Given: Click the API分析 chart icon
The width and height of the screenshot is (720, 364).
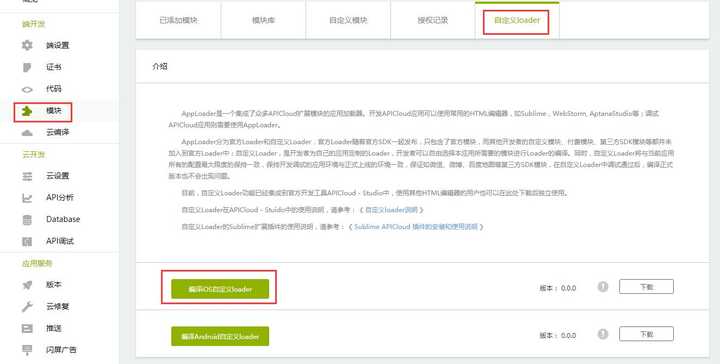Looking at the screenshot, I should (27, 198).
